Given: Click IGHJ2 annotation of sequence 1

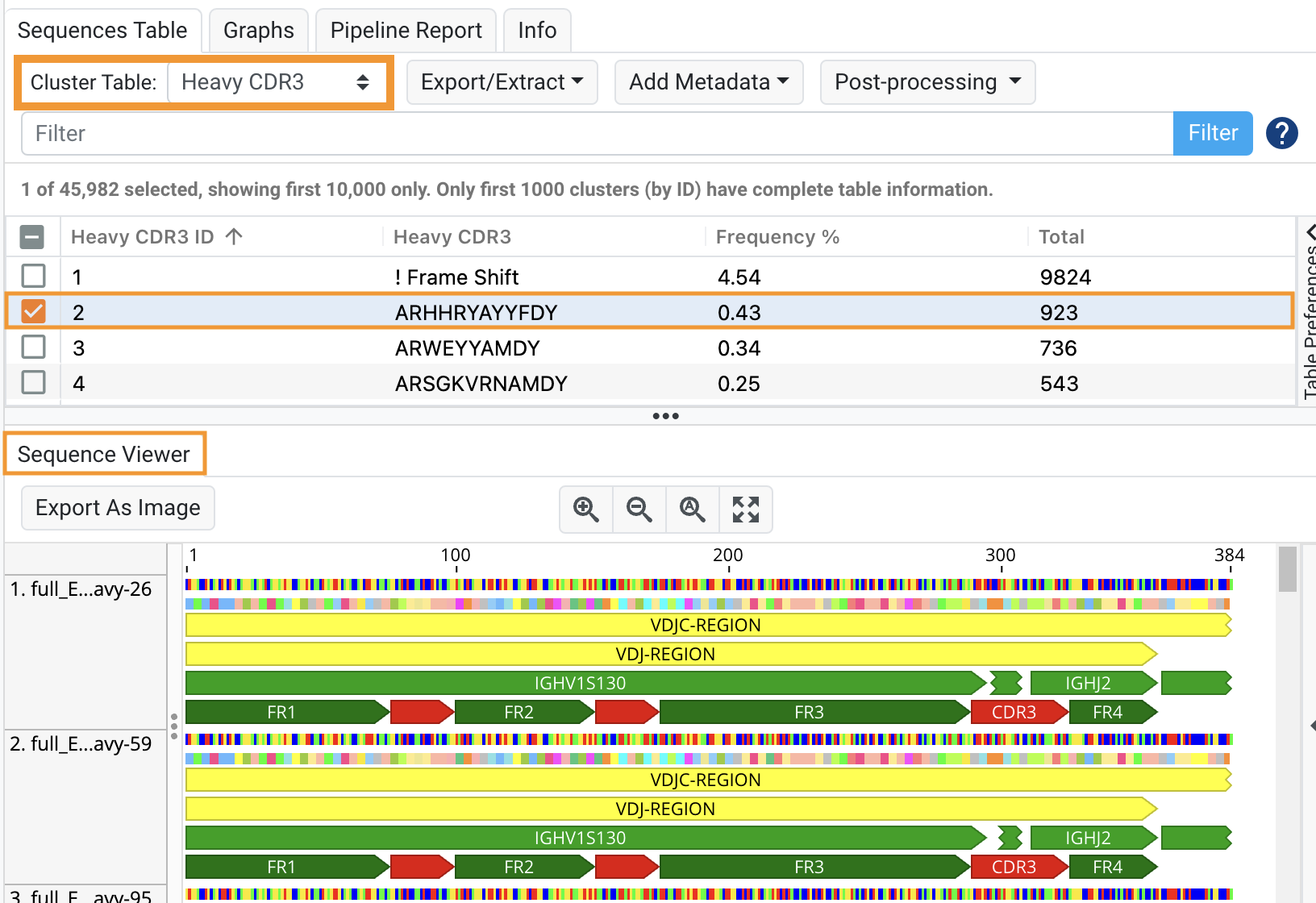Looking at the screenshot, I should (1094, 683).
